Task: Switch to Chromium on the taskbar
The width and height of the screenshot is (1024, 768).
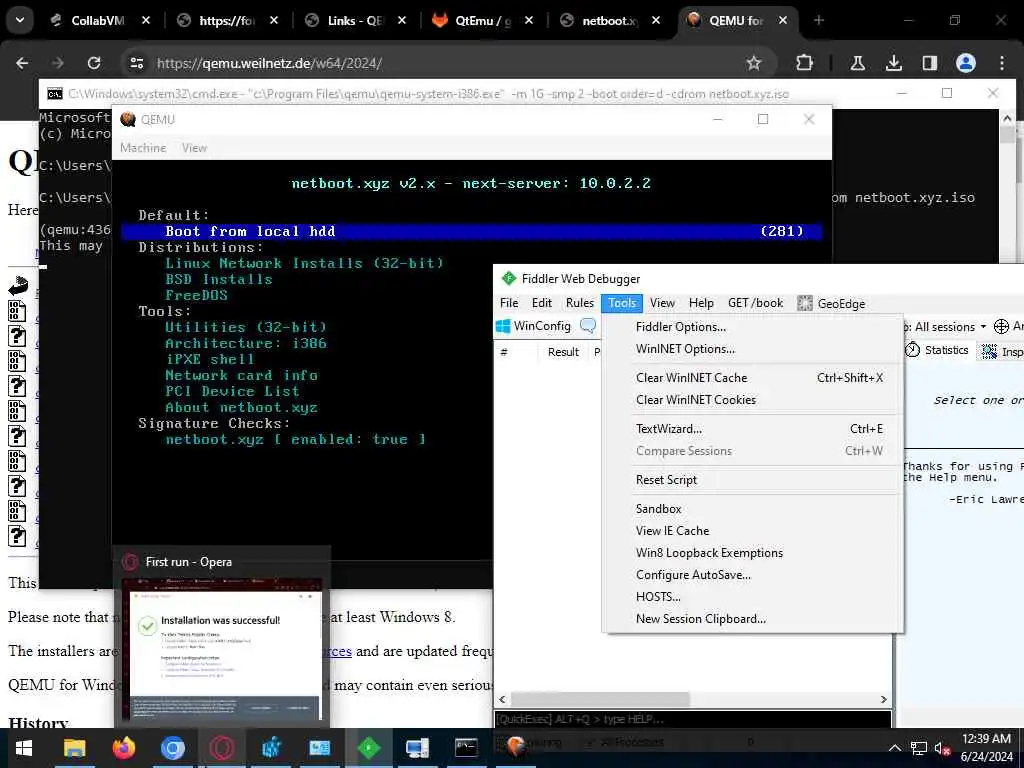Action: 172,748
